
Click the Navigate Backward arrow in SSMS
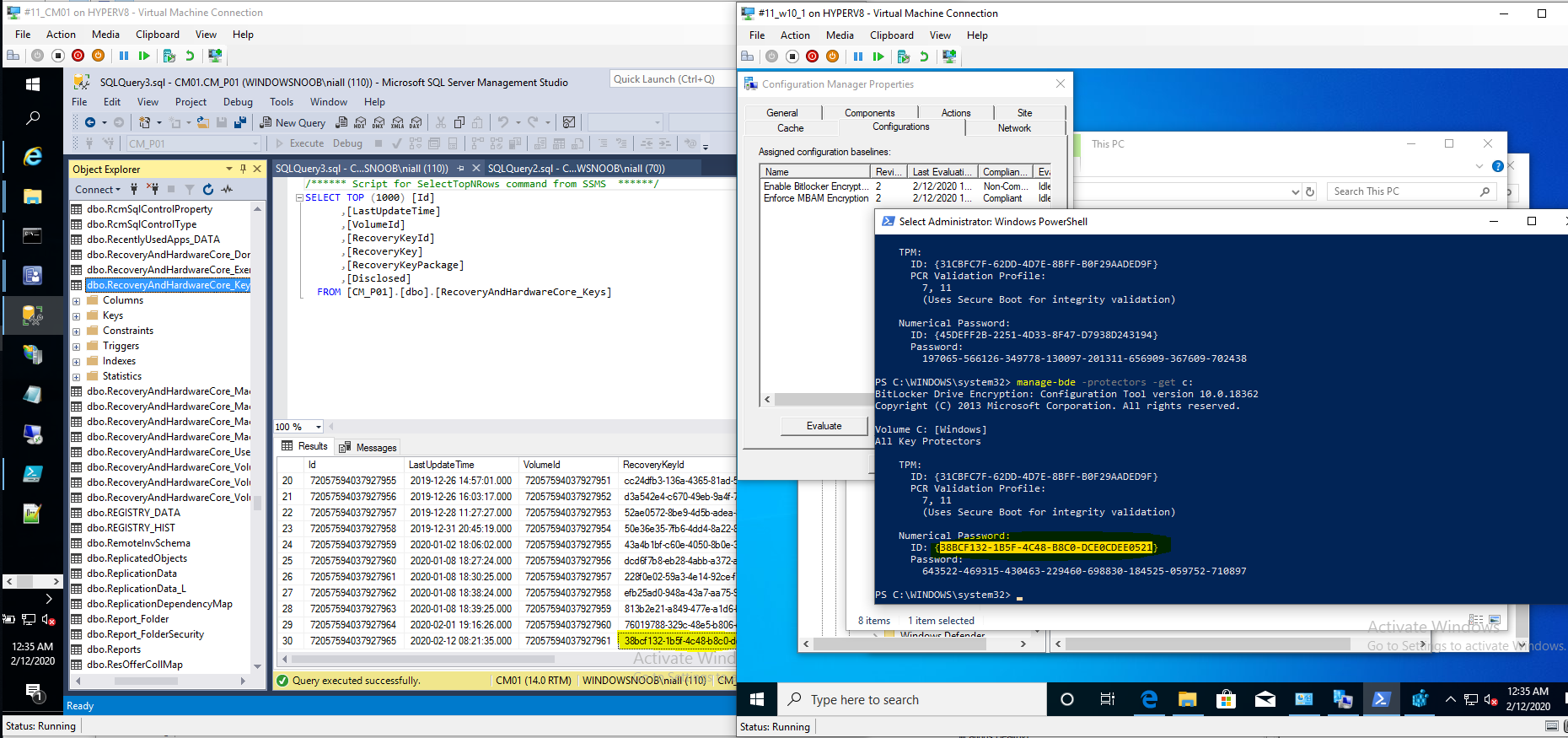[x=90, y=122]
